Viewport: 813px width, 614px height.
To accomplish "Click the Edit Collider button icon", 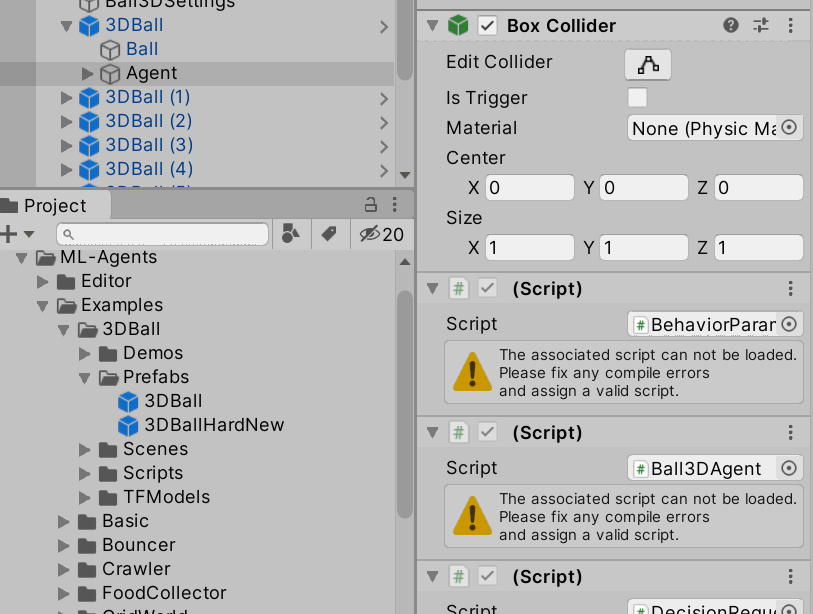I will coord(648,65).
